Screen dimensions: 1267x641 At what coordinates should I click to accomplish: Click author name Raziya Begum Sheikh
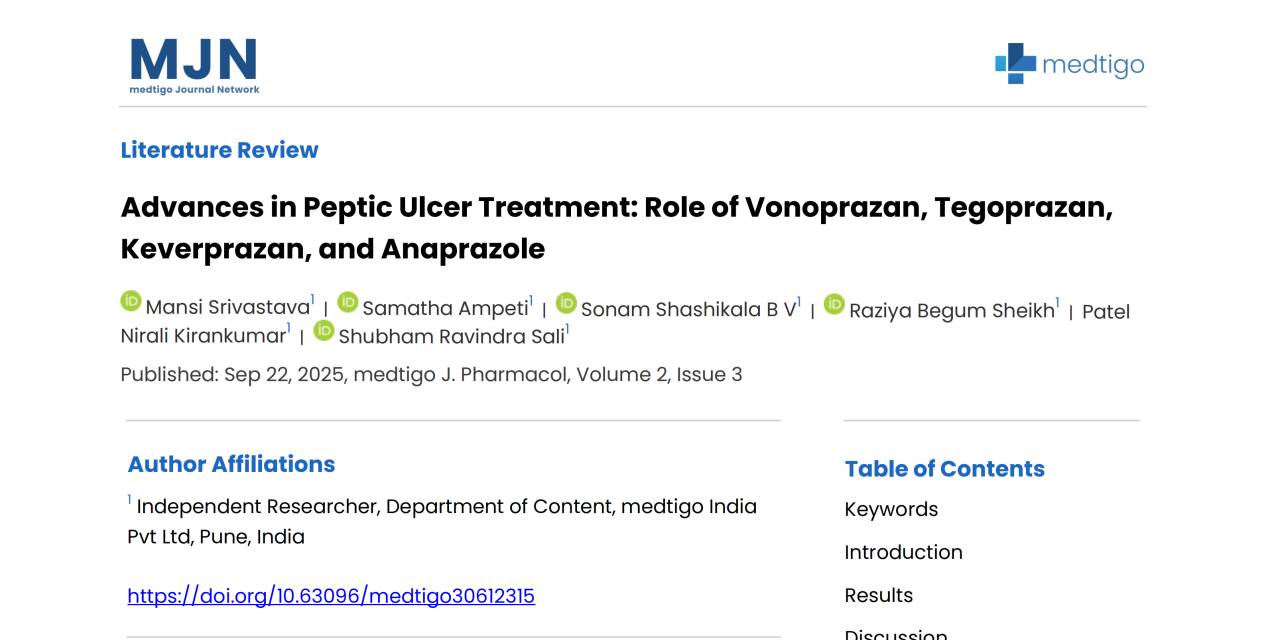(951, 311)
